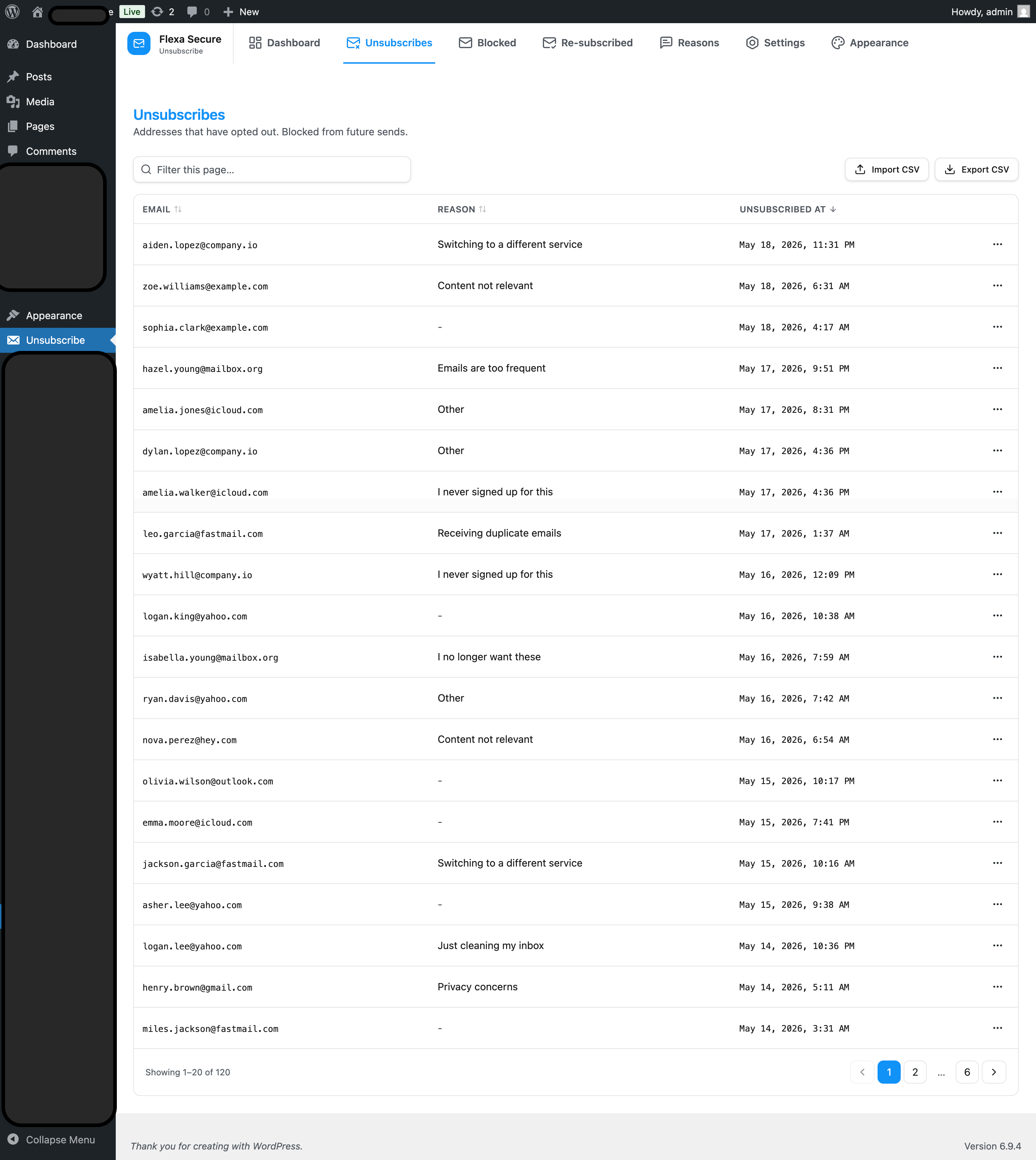Image resolution: width=1036 pixels, height=1160 pixels.
Task: Open actions menu for aiden.lopez@company.io
Action: coord(997,244)
